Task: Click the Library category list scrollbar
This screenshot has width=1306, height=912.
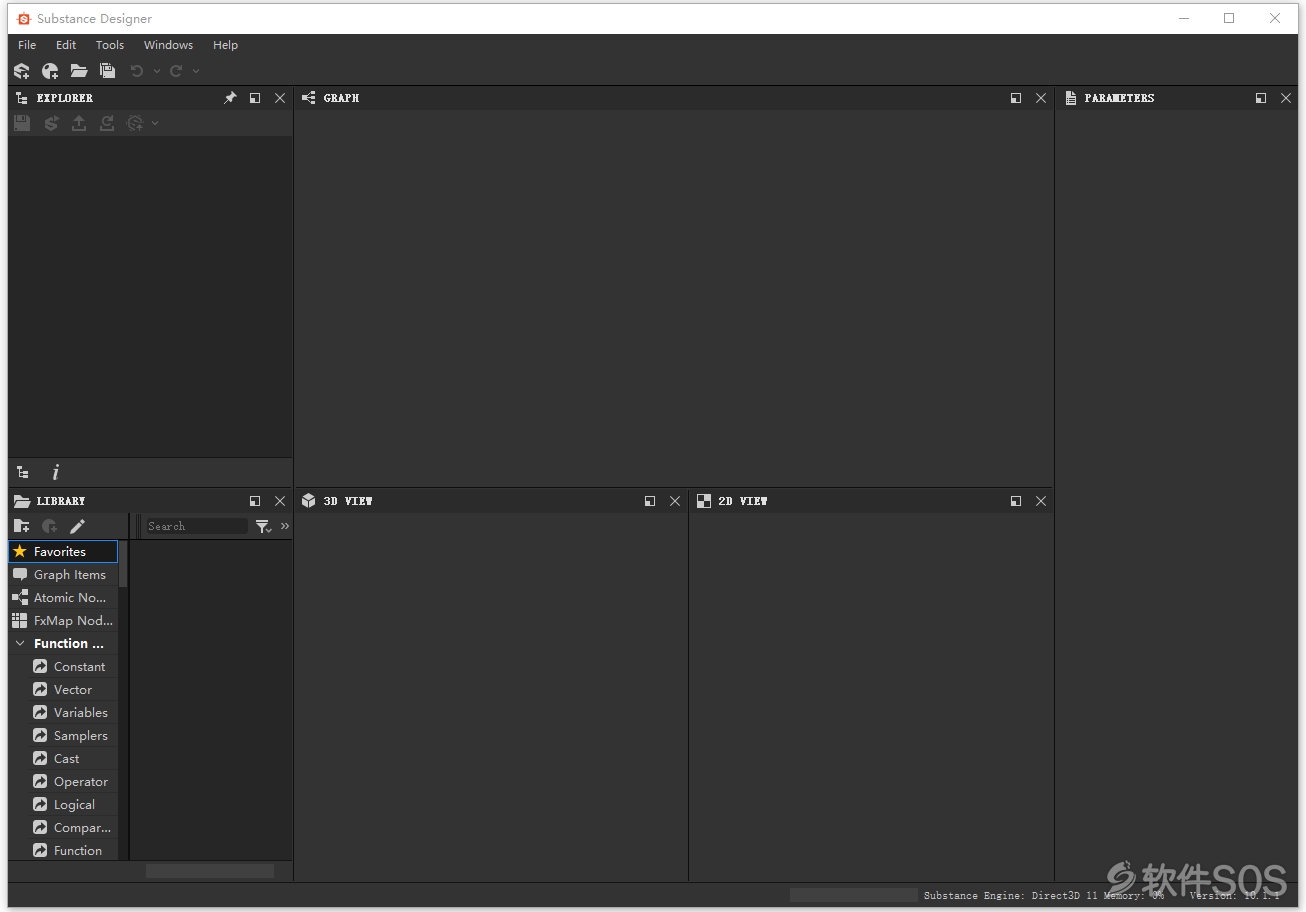Action: coord(123,564)
